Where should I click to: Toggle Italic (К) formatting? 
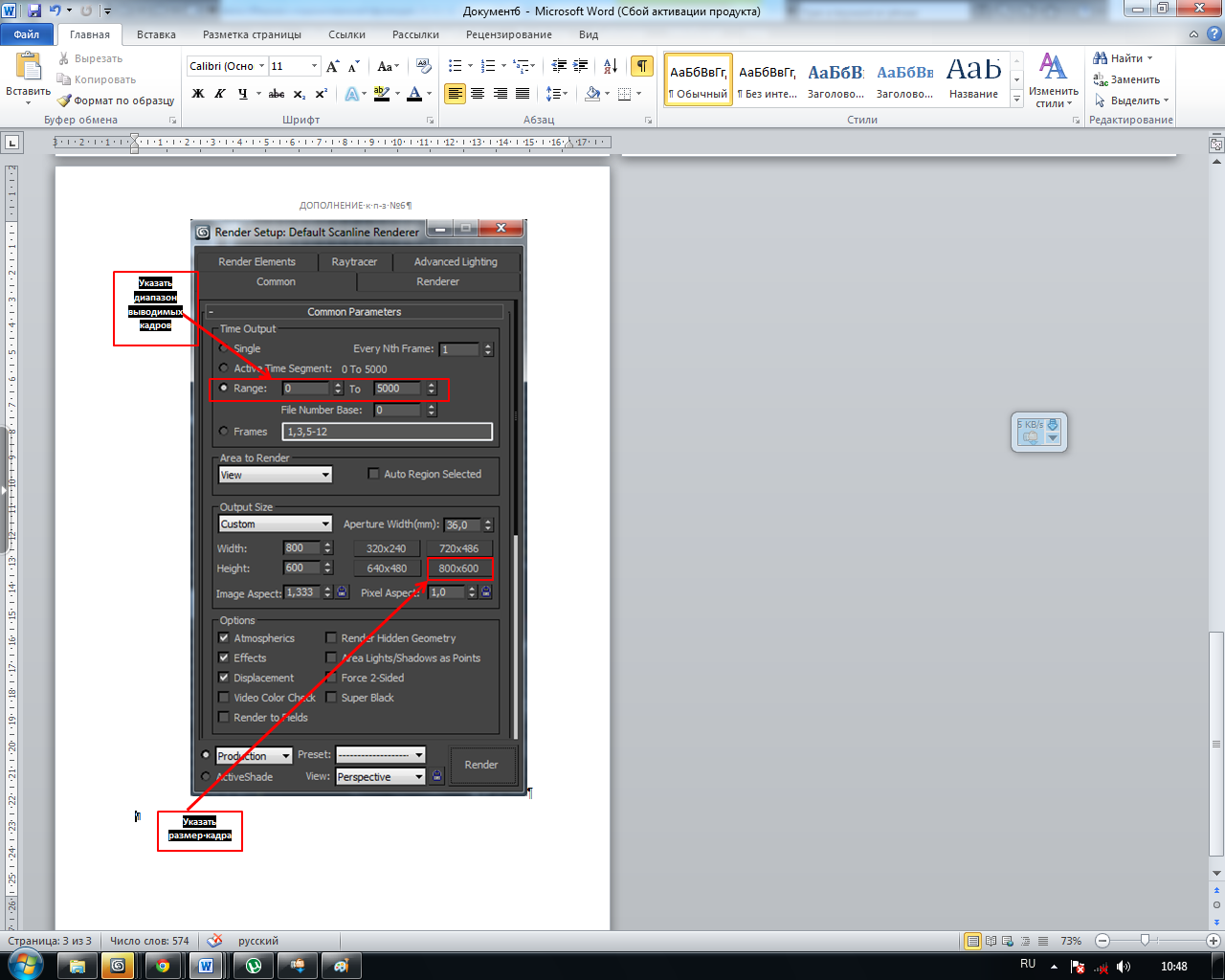click(219, 94)
